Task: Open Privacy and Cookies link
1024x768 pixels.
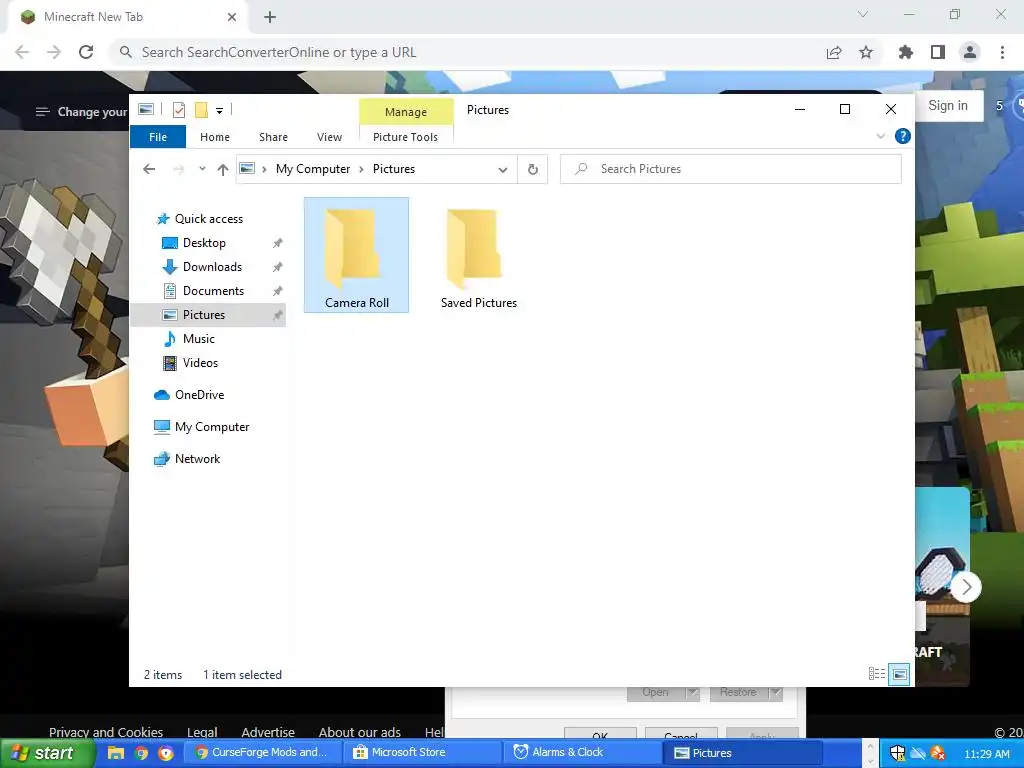Action: 106,732
